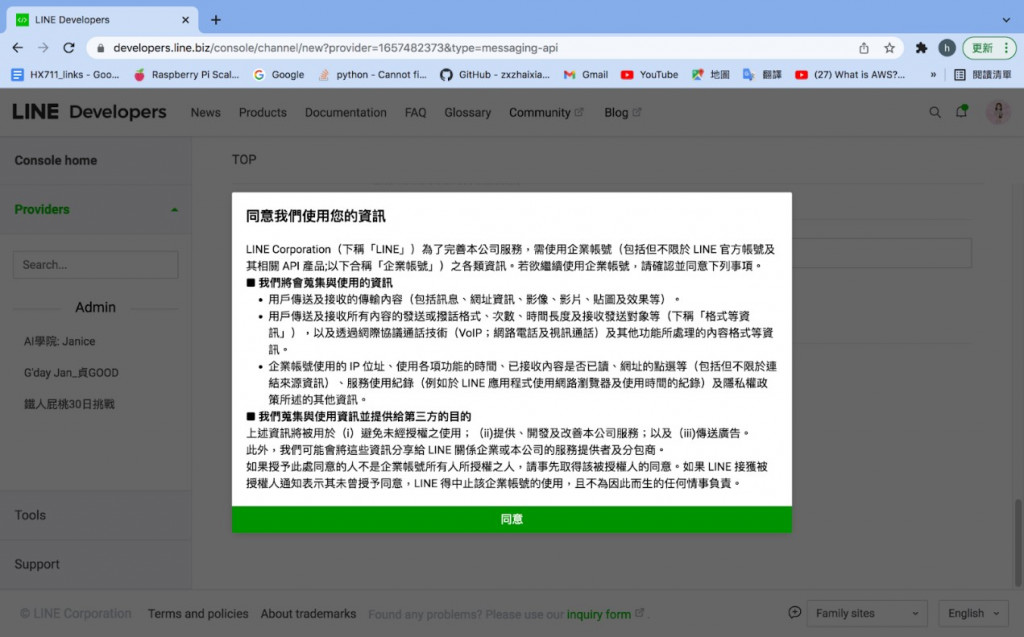Click the page vertical scrollbar
Screen dimensions: 1024x637
(x=1017, y=542)
